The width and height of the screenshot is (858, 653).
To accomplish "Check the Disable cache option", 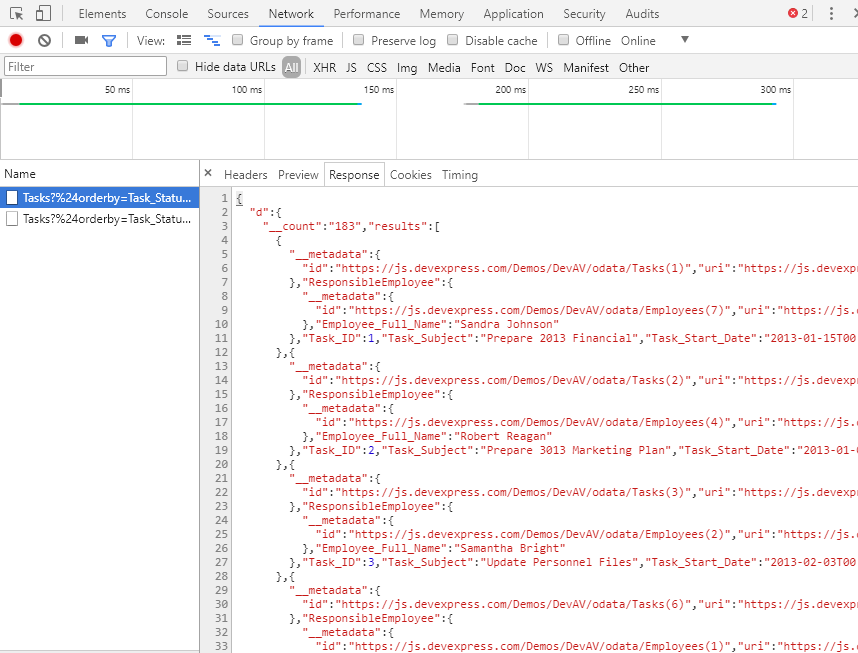I will 453,41.
